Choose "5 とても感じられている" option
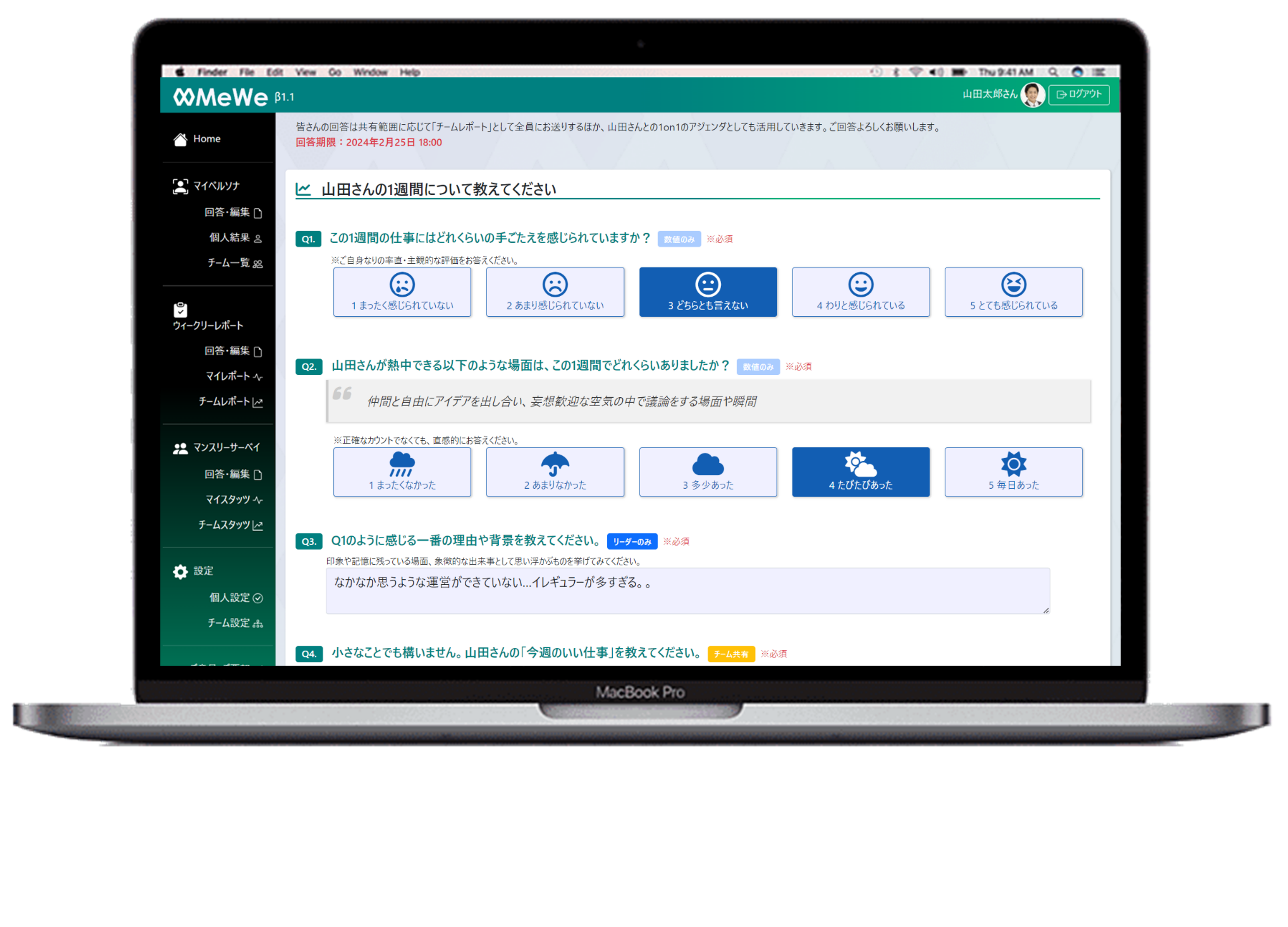 (x=1013, y=292)
